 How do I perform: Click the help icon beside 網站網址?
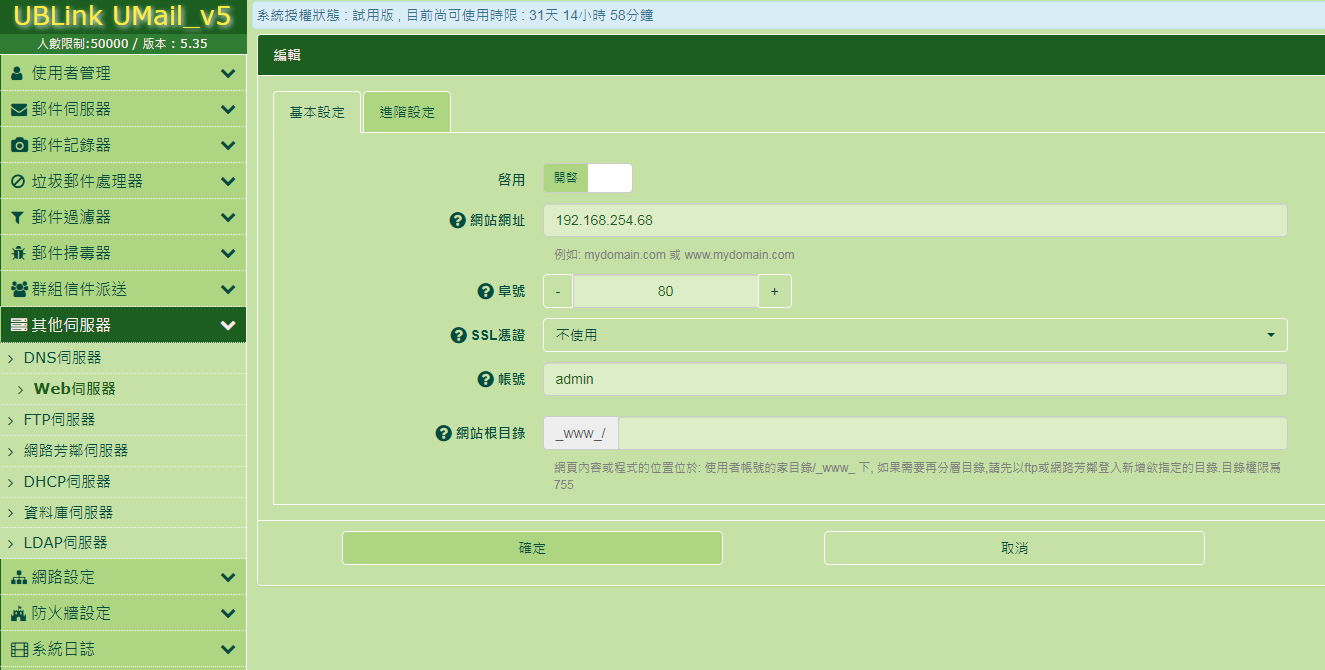(458, 221)
